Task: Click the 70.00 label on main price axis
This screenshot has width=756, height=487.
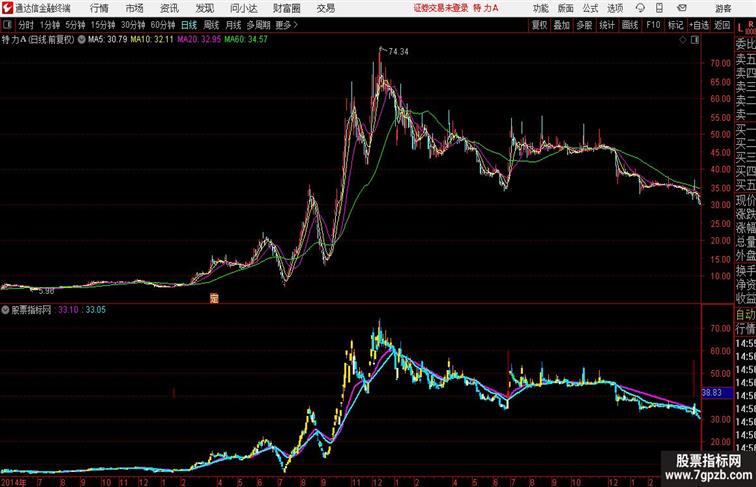Action: 720,63
